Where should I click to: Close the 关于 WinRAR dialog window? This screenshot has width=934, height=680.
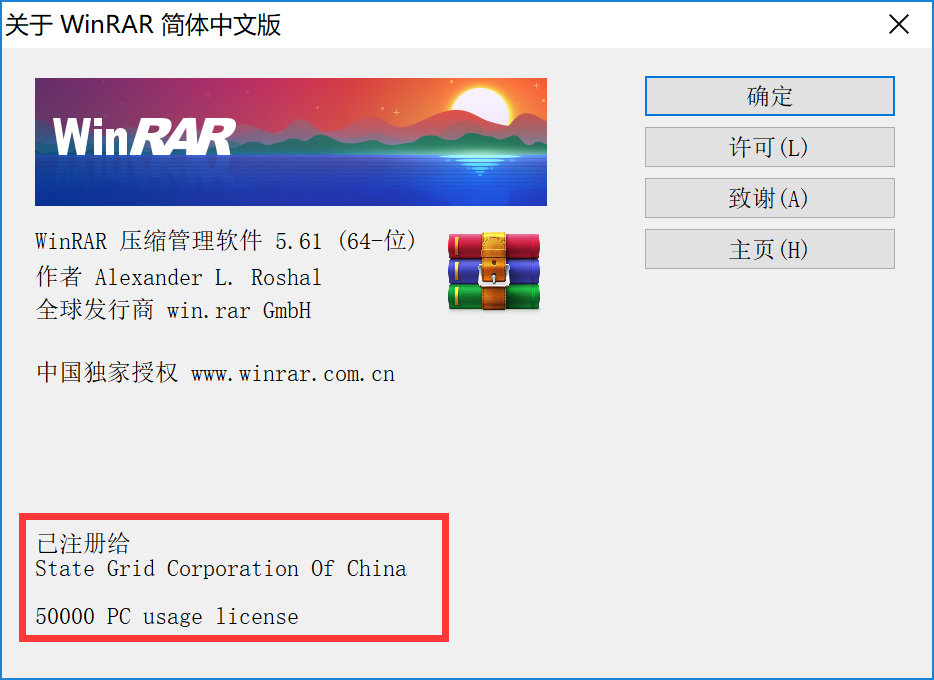point(898,25)
